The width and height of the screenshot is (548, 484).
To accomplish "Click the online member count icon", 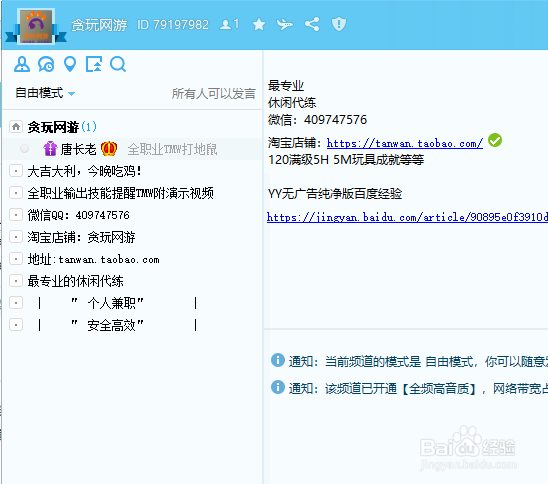I will (229, 24).
